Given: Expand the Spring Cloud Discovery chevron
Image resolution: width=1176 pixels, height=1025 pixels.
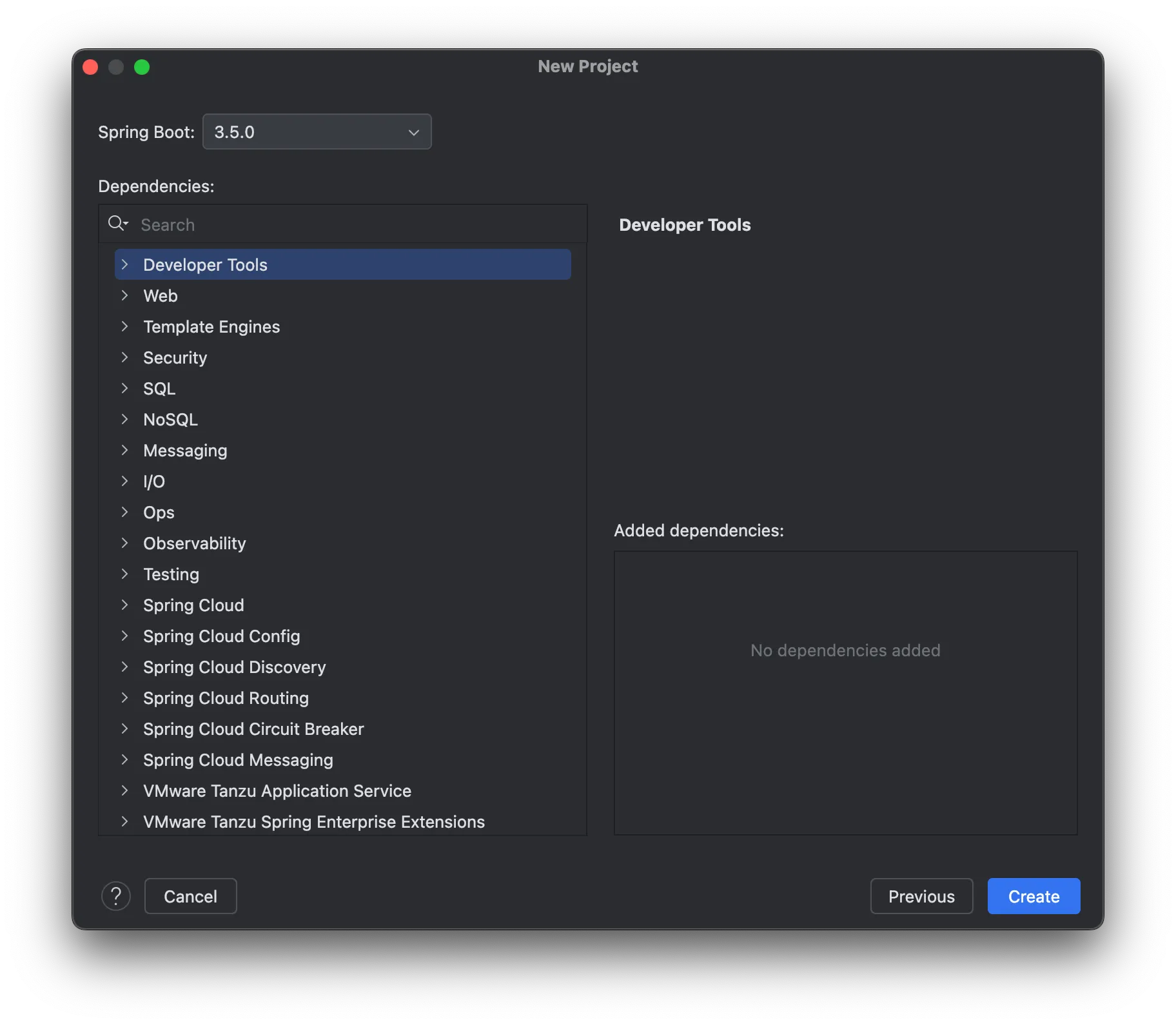Looking at the screenshot, I should click(x=125, y=667).
